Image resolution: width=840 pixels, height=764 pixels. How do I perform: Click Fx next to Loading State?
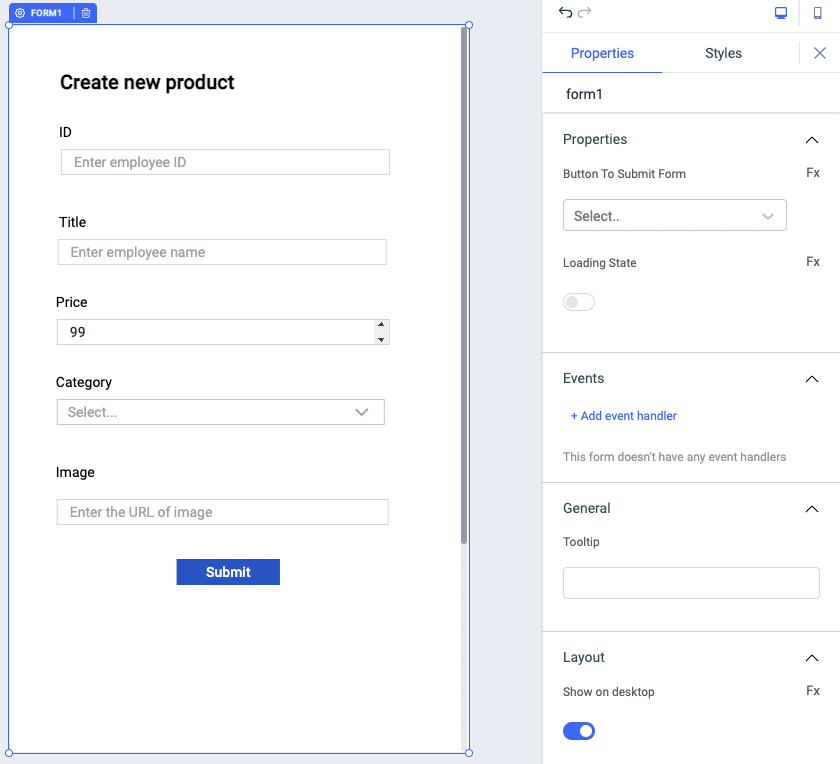click(x=812, y=262)
